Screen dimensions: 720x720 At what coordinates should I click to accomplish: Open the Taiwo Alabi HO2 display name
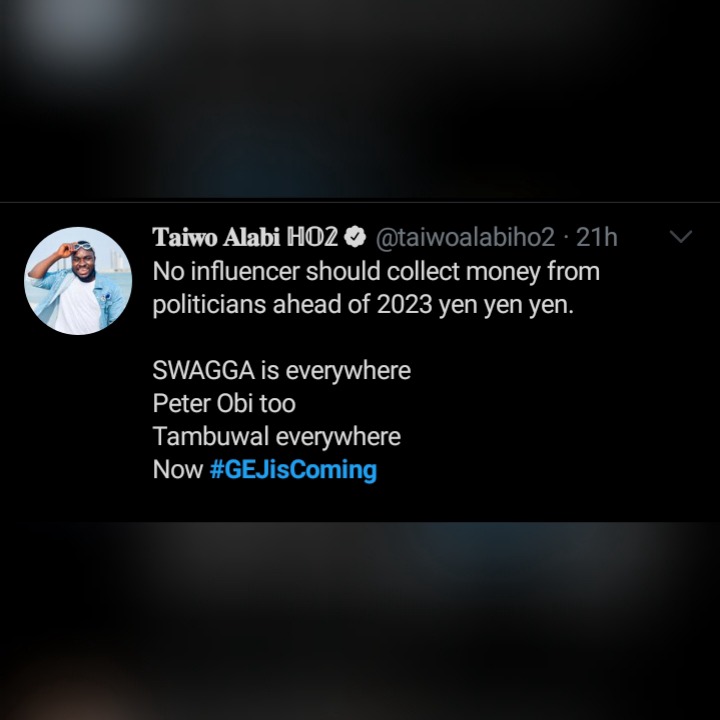pos(245,238)
